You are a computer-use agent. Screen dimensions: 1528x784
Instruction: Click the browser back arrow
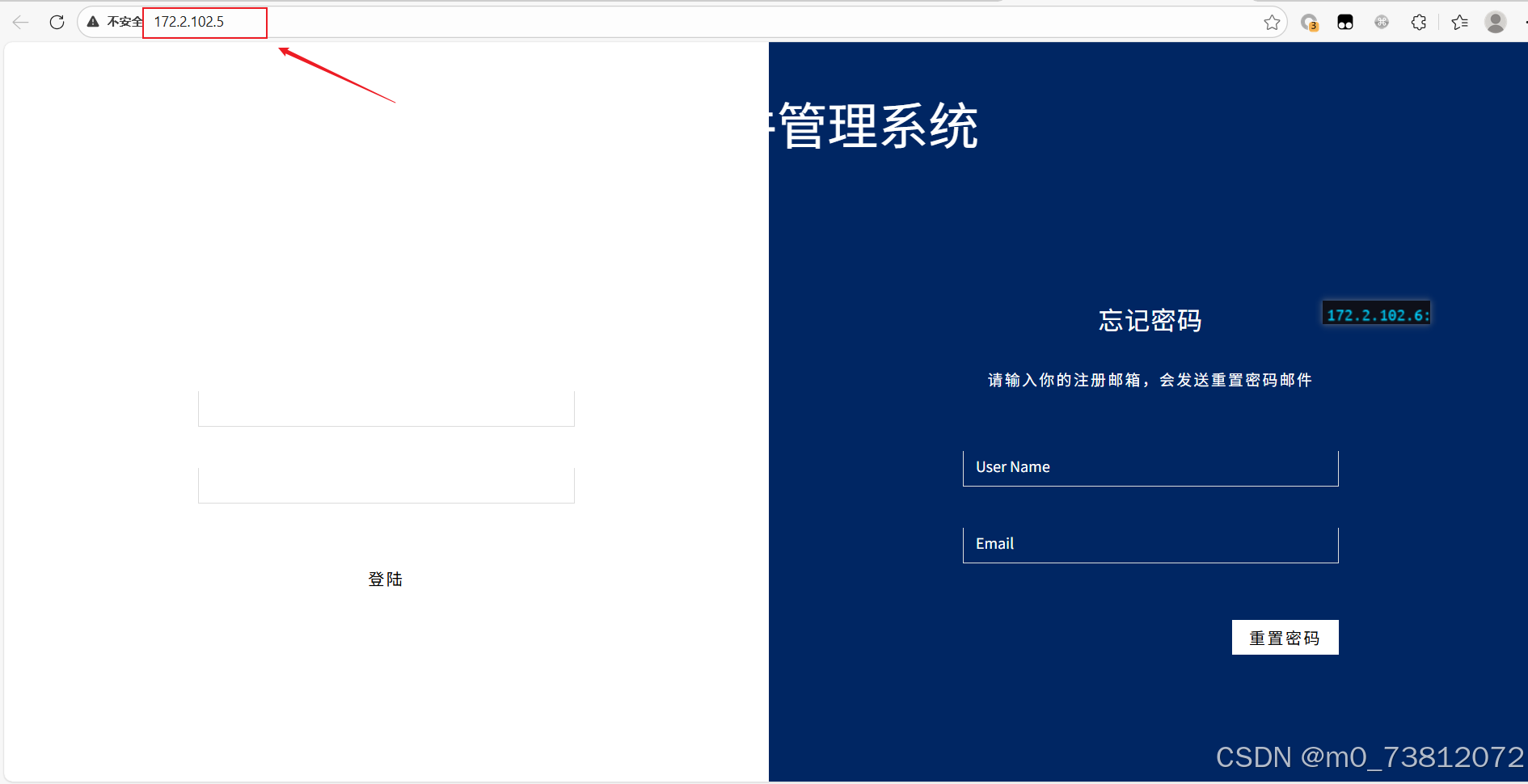[x=19, y=22]
